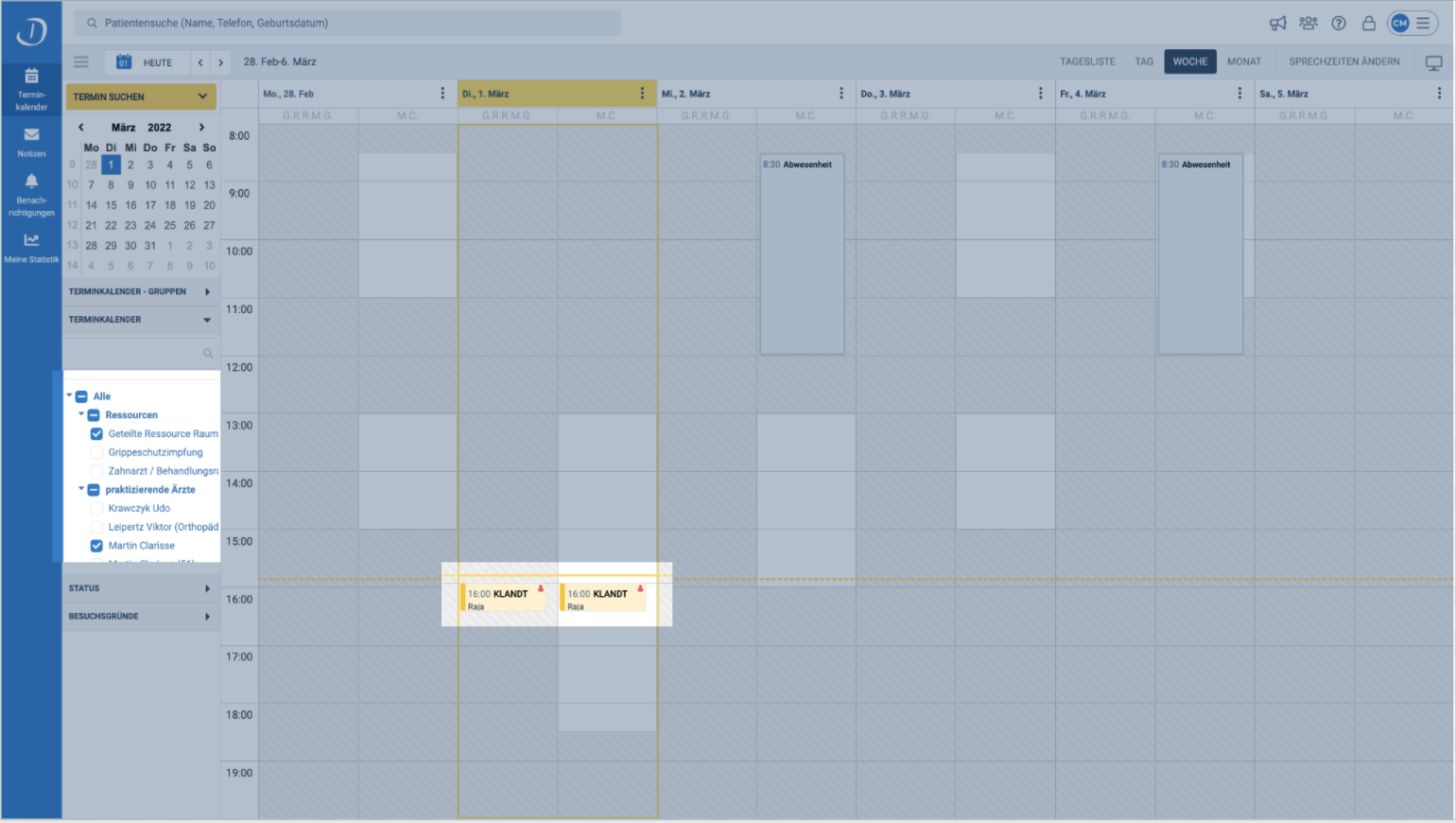Open the Termin suchen dropdown

(x=141, y=96)
